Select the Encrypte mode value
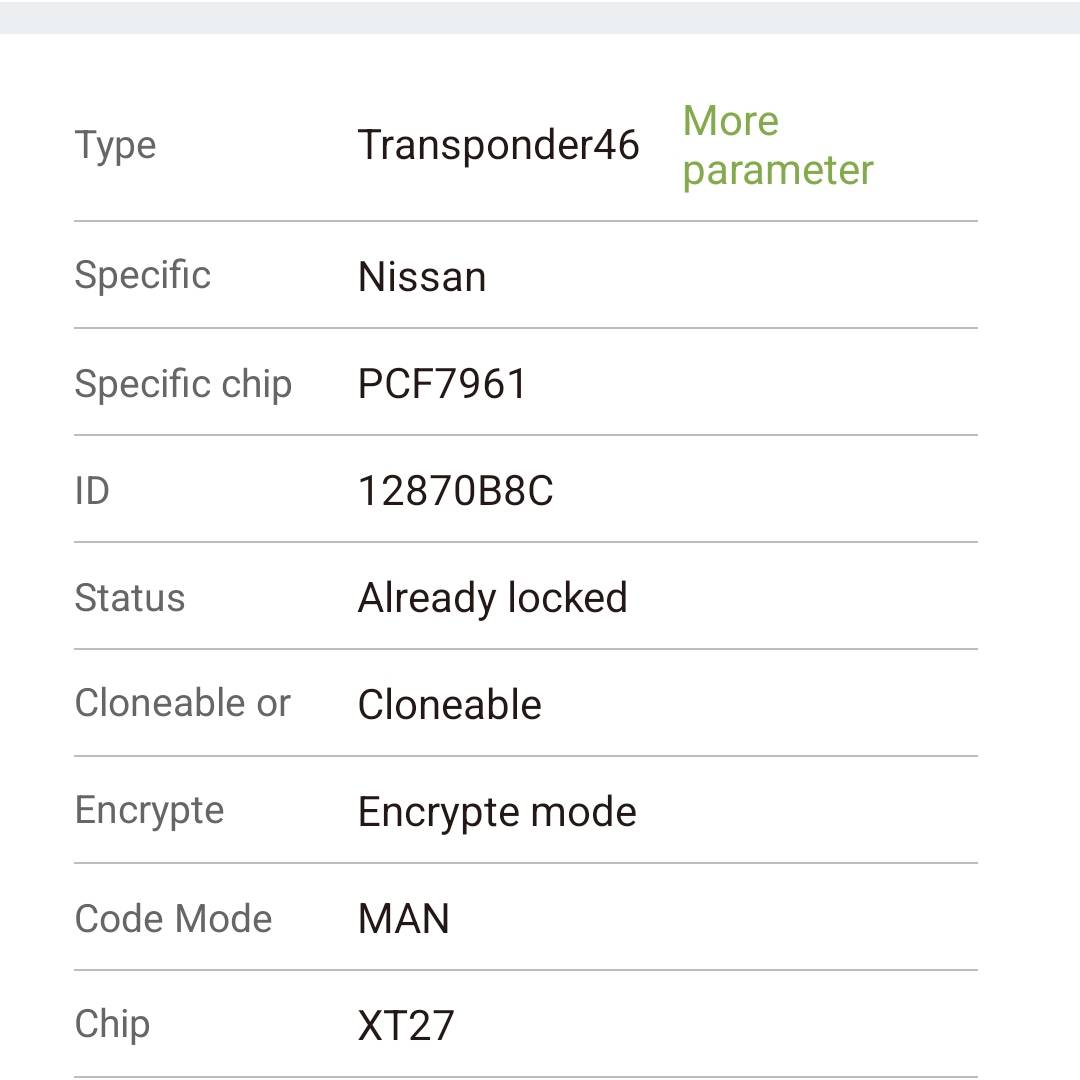The height and width of the screenshot is (1080, 1080). pos(497,812)
